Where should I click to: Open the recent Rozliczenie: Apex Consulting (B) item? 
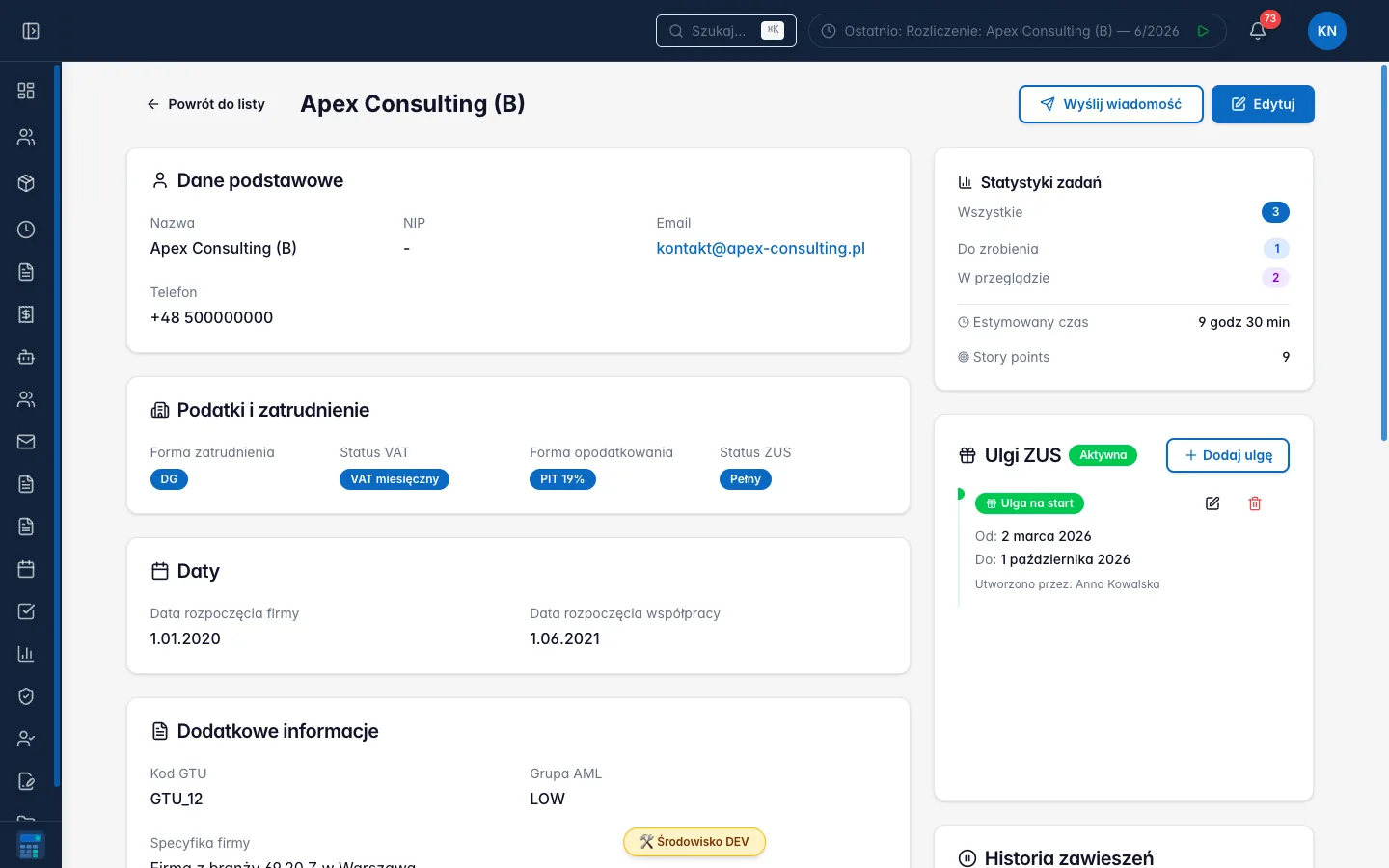click(x=1018, y=31)
